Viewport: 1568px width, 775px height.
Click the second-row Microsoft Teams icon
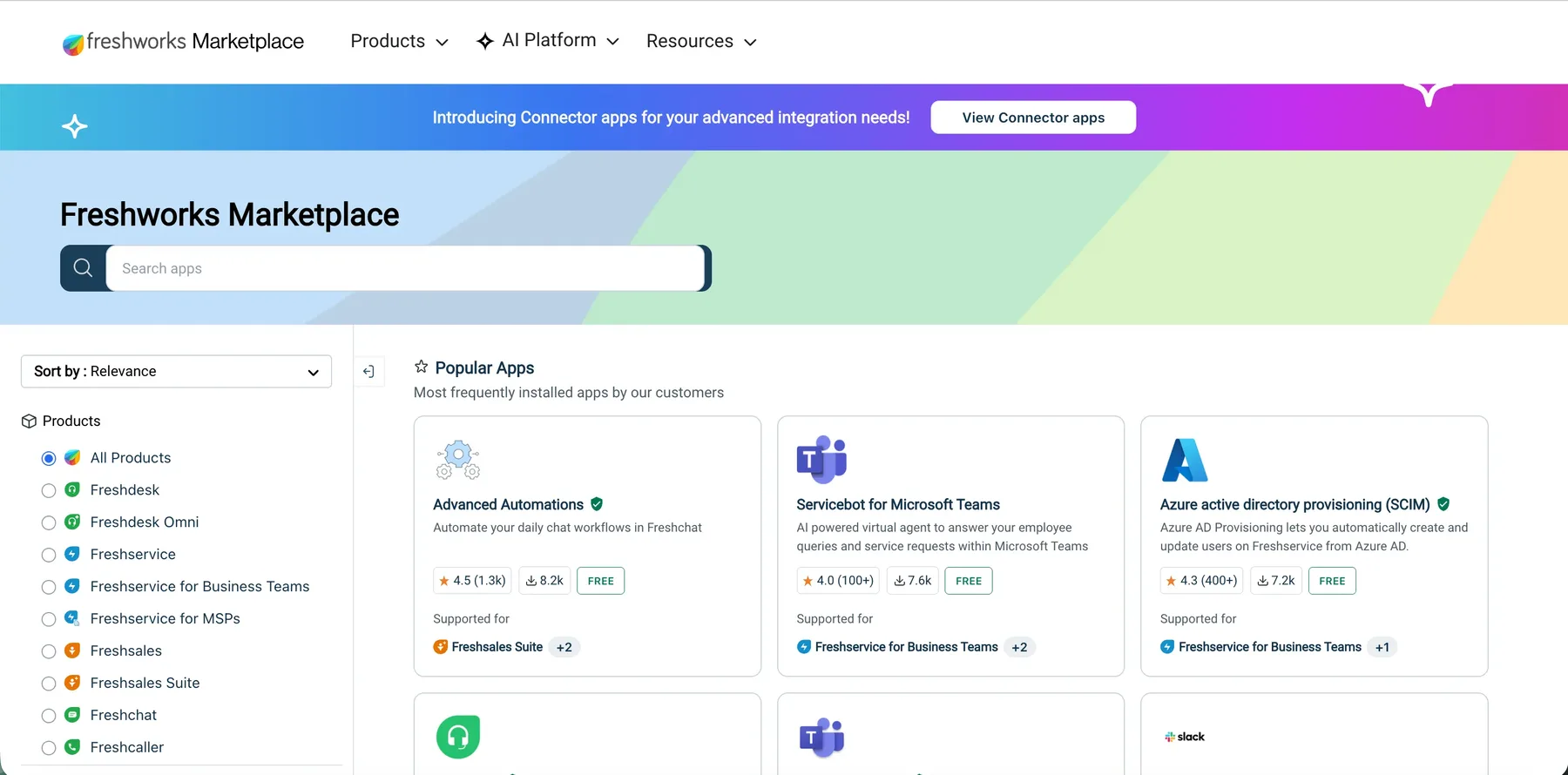(x=821, y=738)
